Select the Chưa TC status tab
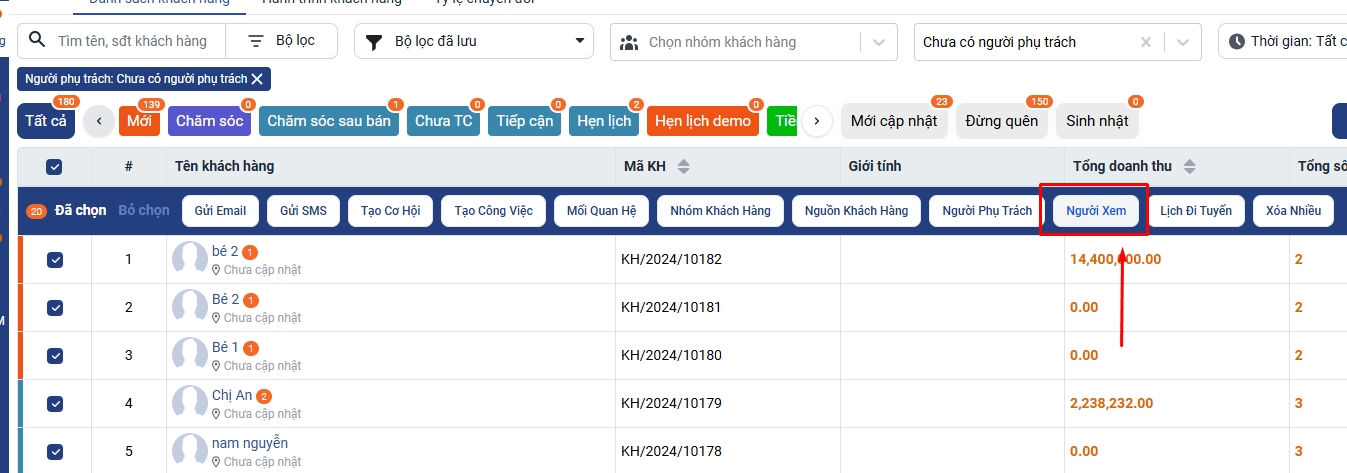The height and width of the screenshot is (473, 1347). point(443,121)
